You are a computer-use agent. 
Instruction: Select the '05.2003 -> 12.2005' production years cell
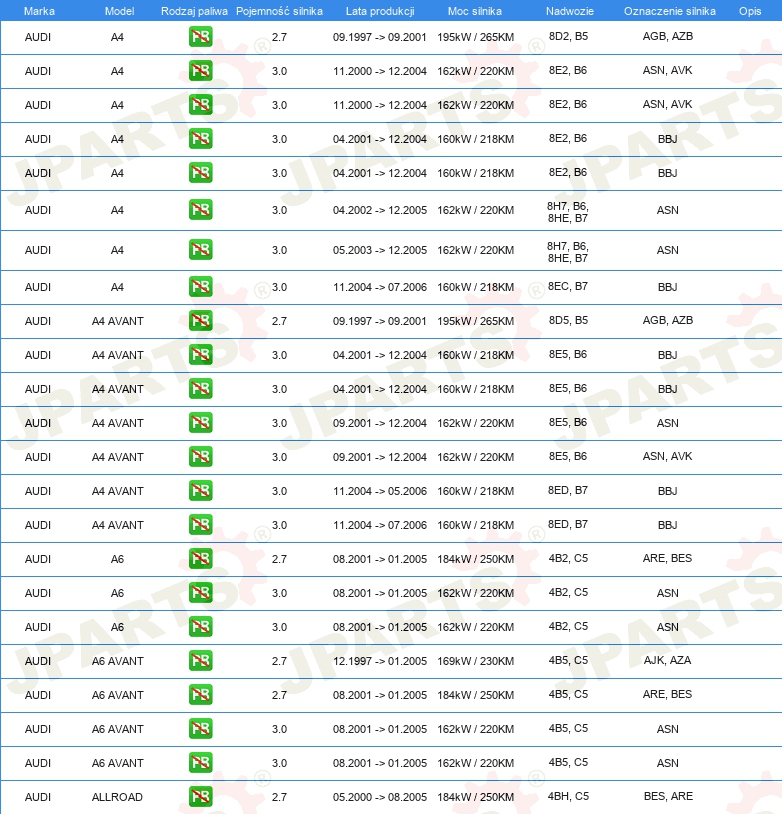click(380, 250)
